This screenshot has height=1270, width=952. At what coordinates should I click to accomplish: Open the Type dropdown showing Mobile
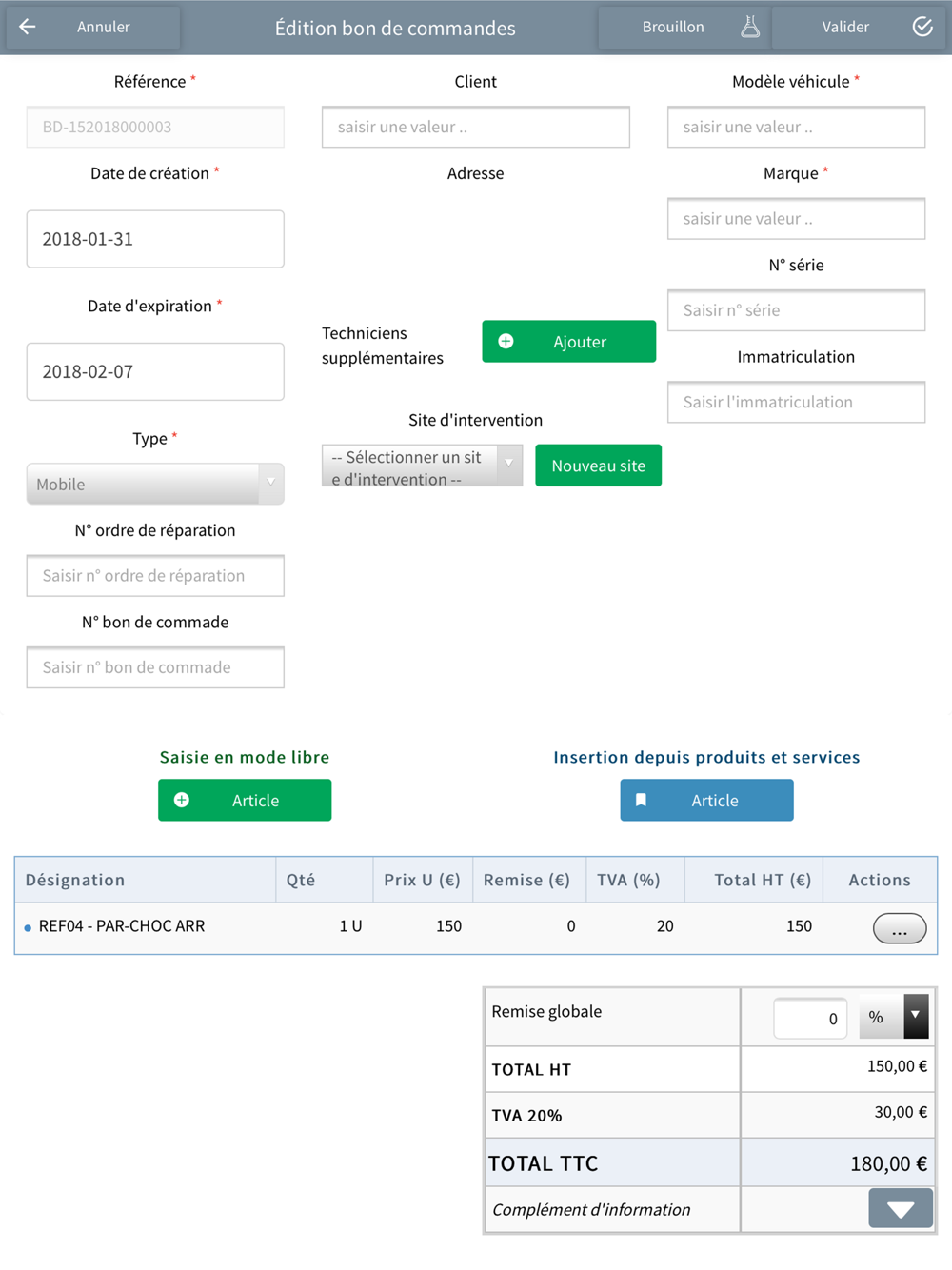pos(155,484)
